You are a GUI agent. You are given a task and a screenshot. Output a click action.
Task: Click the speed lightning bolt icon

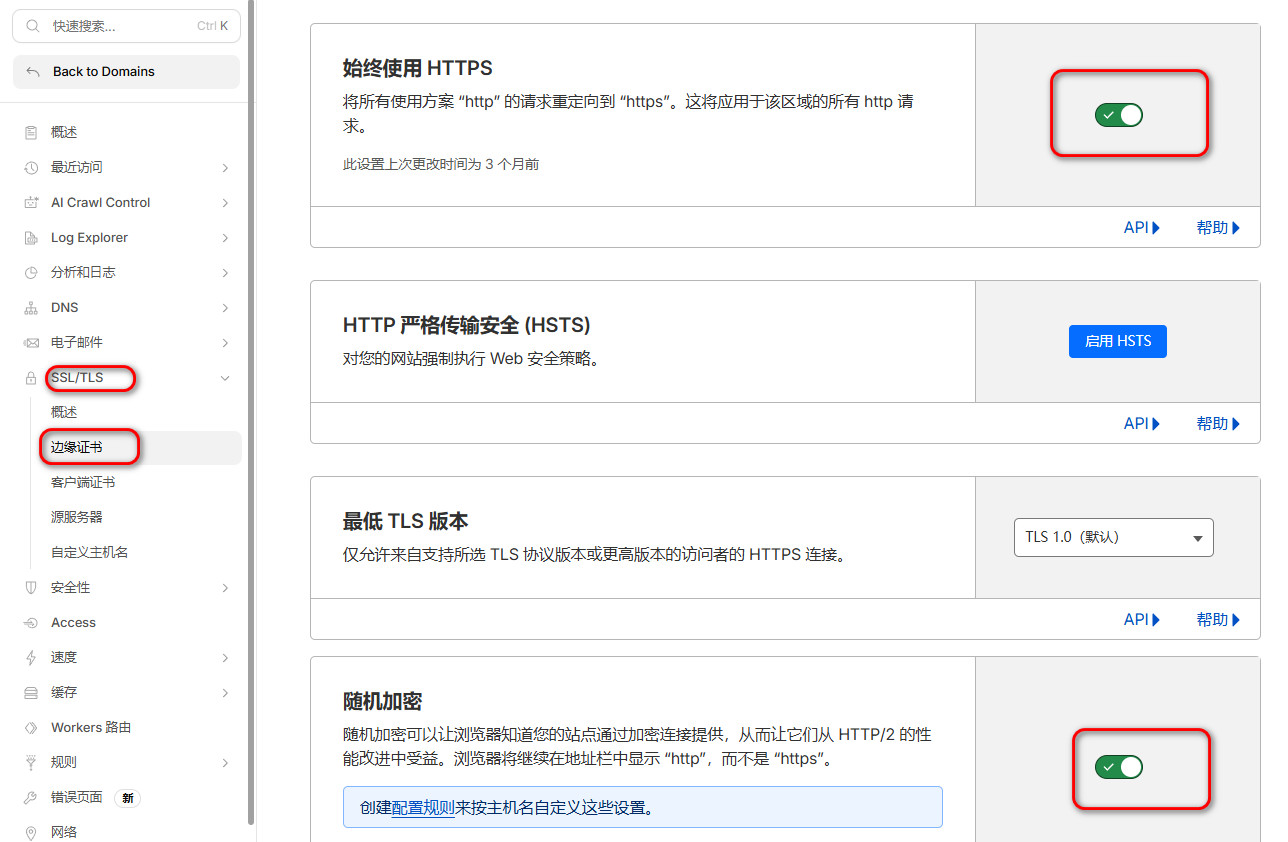(x=31, y=658)
